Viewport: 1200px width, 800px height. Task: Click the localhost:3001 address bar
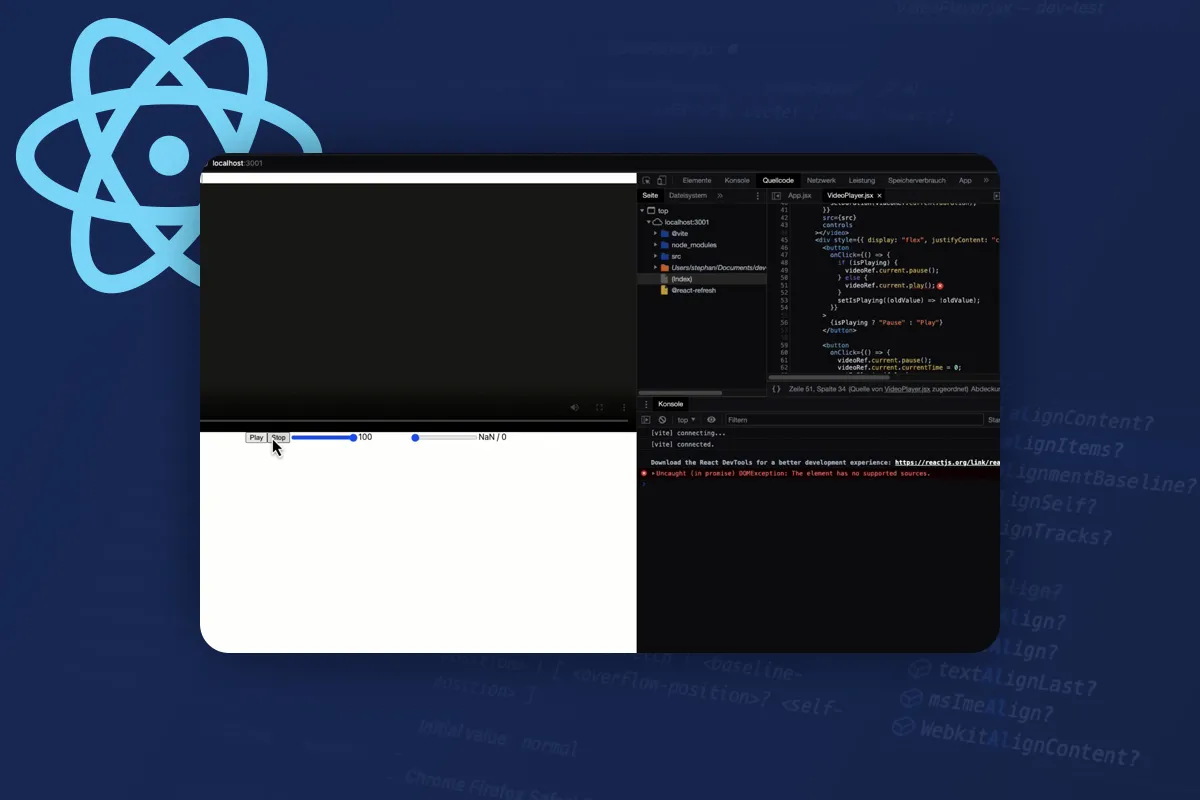[237, 163]
